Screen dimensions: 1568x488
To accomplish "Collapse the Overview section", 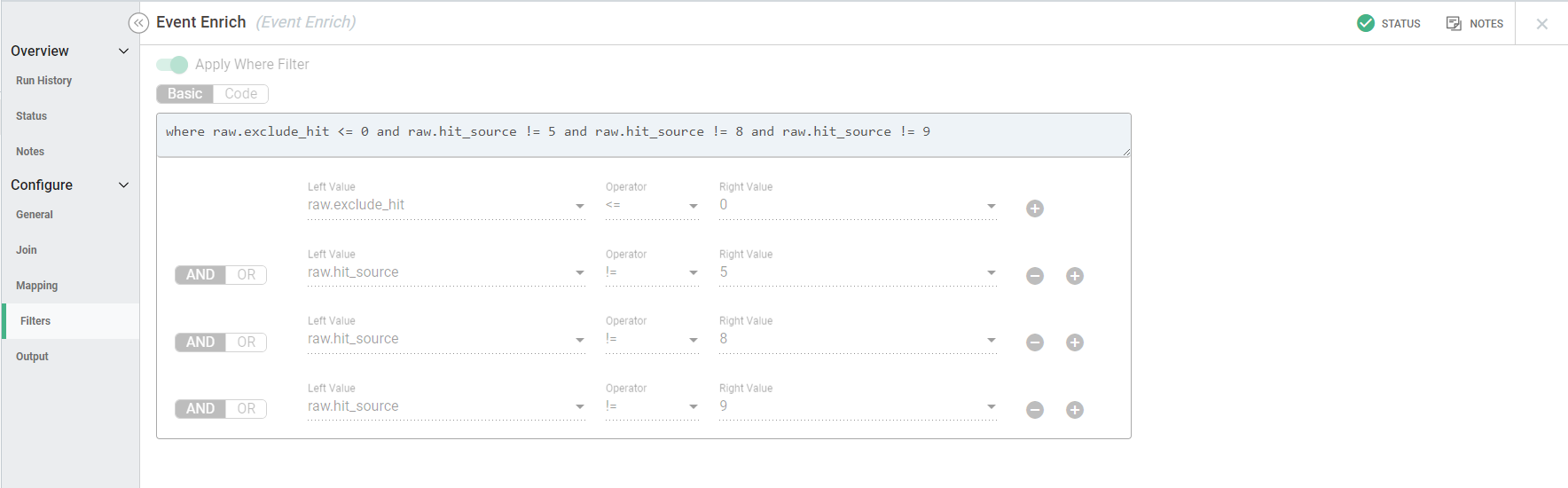I will 123,51.
